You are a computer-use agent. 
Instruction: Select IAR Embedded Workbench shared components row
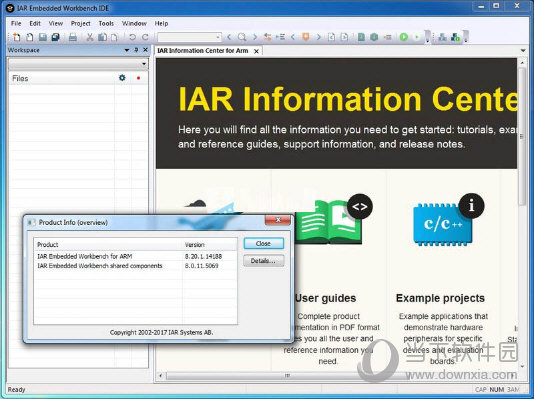(x=135, y=266)
